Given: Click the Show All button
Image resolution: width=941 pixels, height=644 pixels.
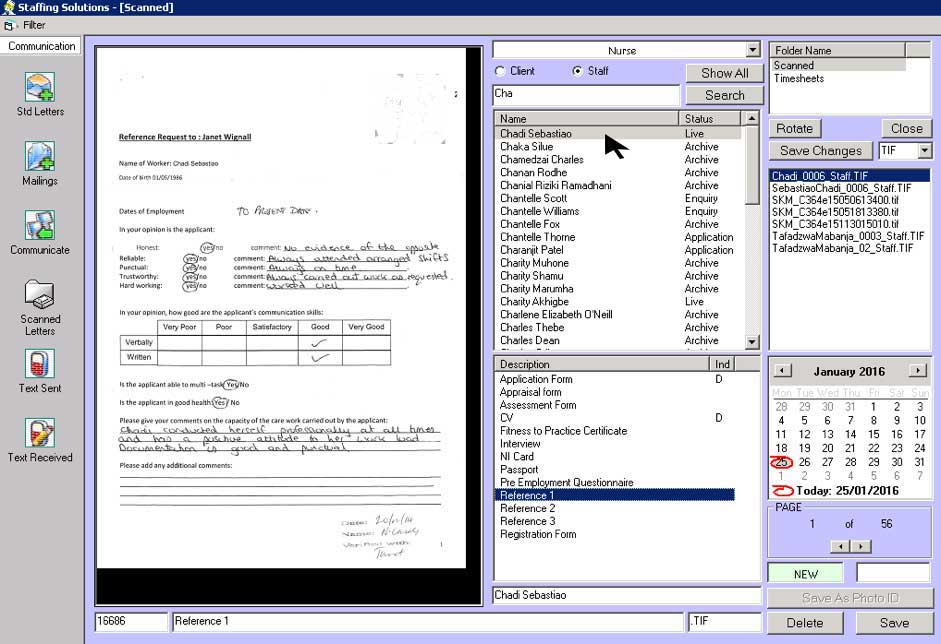Looking at the screenshot, I should click(724, 73).
